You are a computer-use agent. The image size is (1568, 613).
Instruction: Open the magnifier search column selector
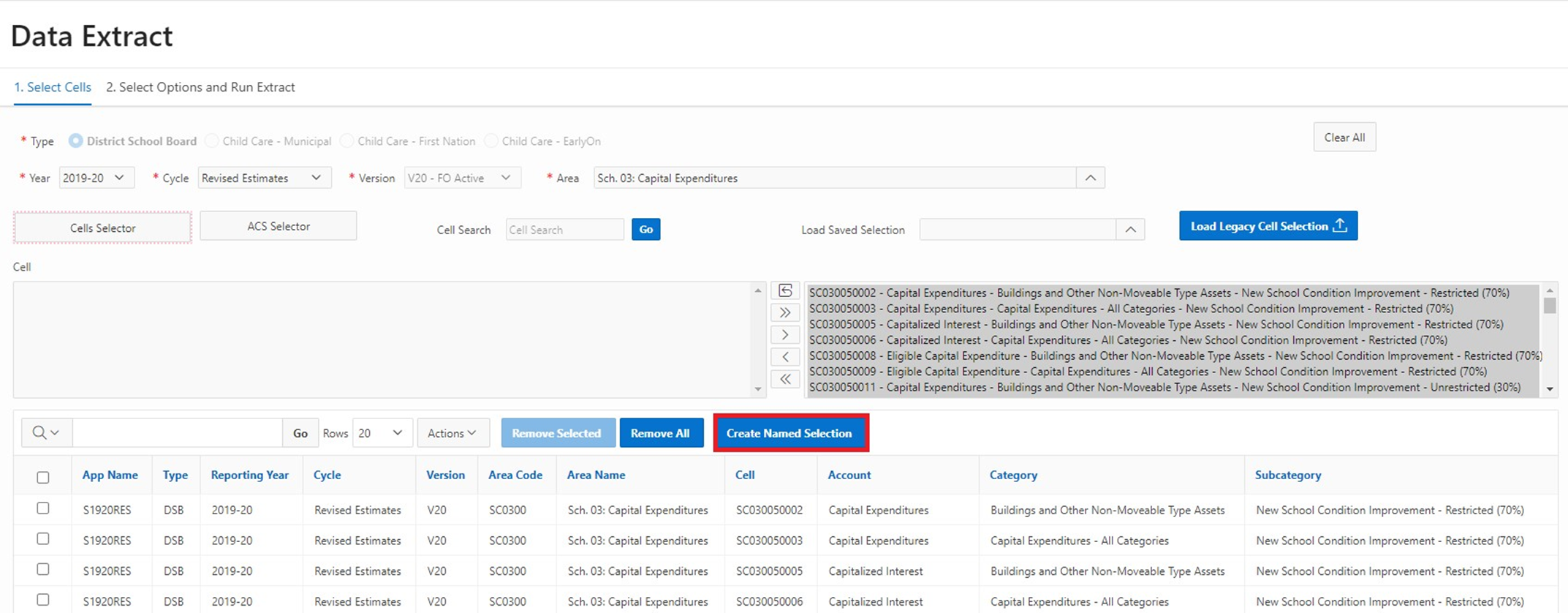[45, 433]
